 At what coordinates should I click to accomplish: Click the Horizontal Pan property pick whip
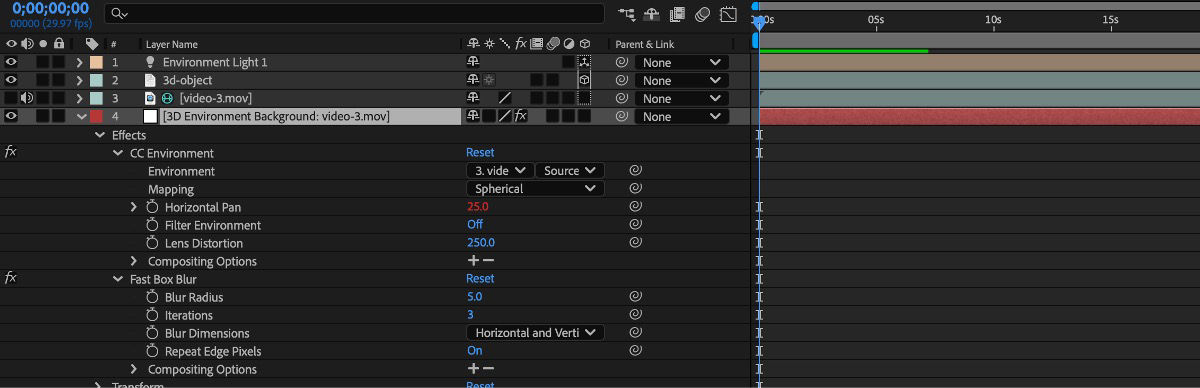click(635, 207)
